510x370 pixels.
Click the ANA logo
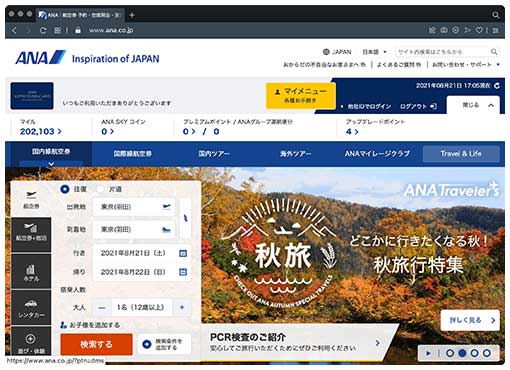41,58
